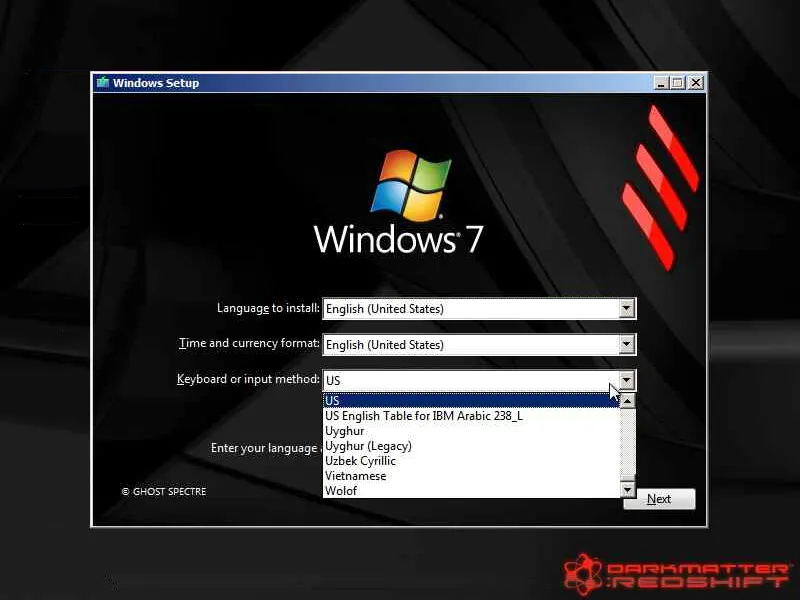Choose the Uyghur keyboard layout
Screen dimensions: 800x600
(x=471, y=431)
